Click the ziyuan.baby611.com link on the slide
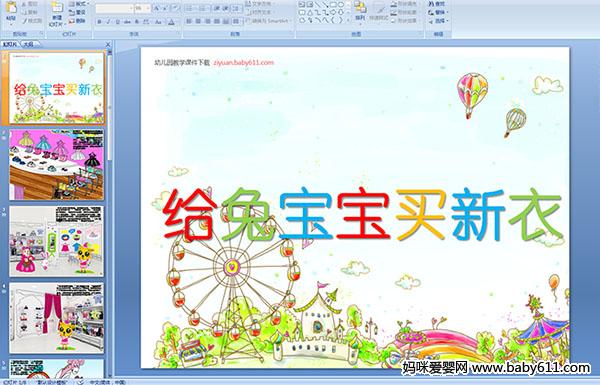The width and height of the screenshot is (600, 385). coord(243,62)
